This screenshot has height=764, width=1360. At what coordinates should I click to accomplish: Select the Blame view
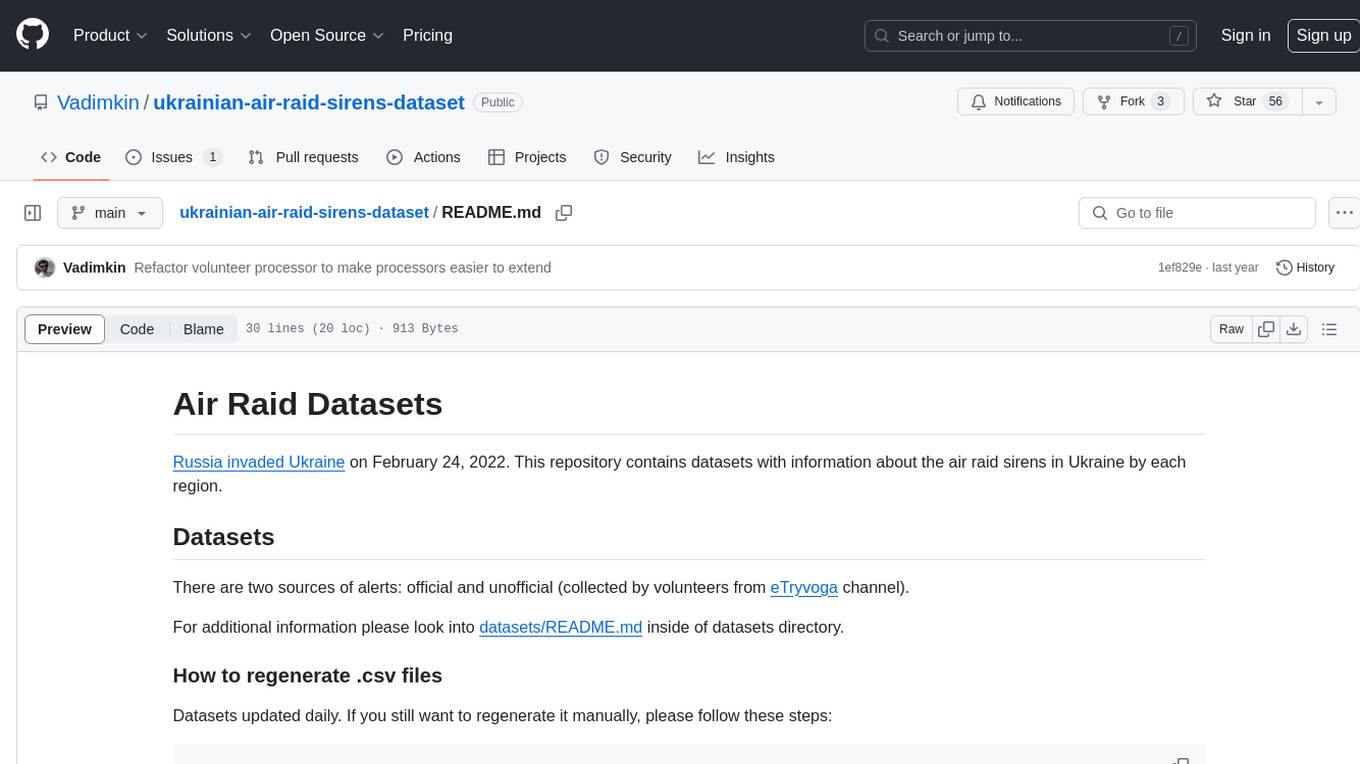click(x=204, y=329)
